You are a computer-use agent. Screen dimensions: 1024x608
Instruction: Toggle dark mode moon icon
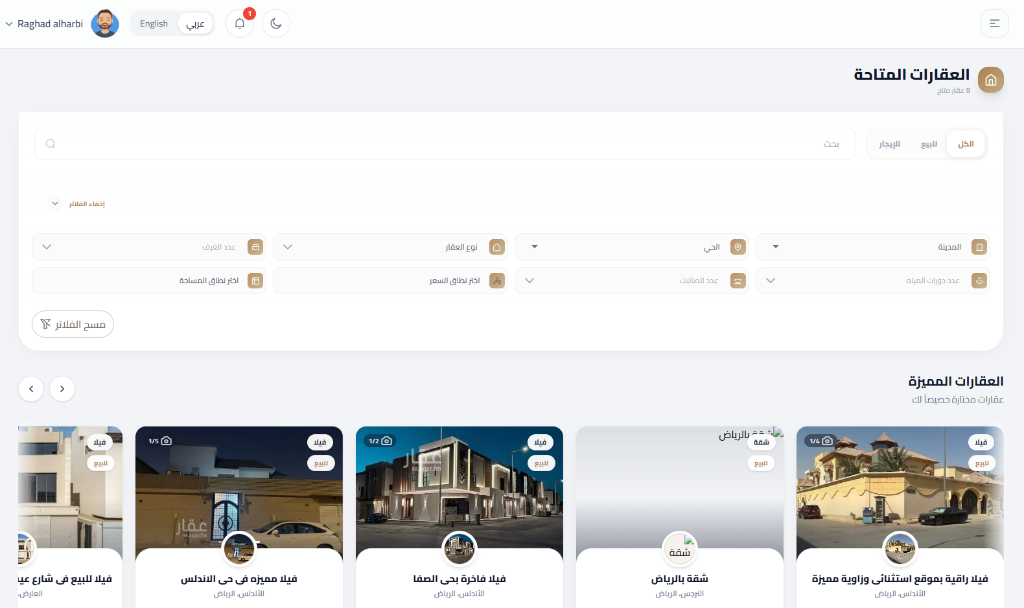pyautogui.click(x=276, y=24)
